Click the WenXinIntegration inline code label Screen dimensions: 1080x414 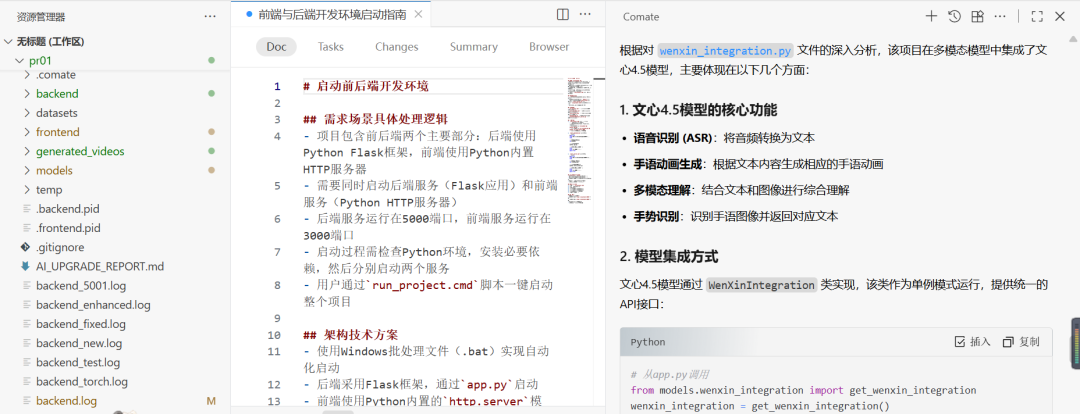762,284
